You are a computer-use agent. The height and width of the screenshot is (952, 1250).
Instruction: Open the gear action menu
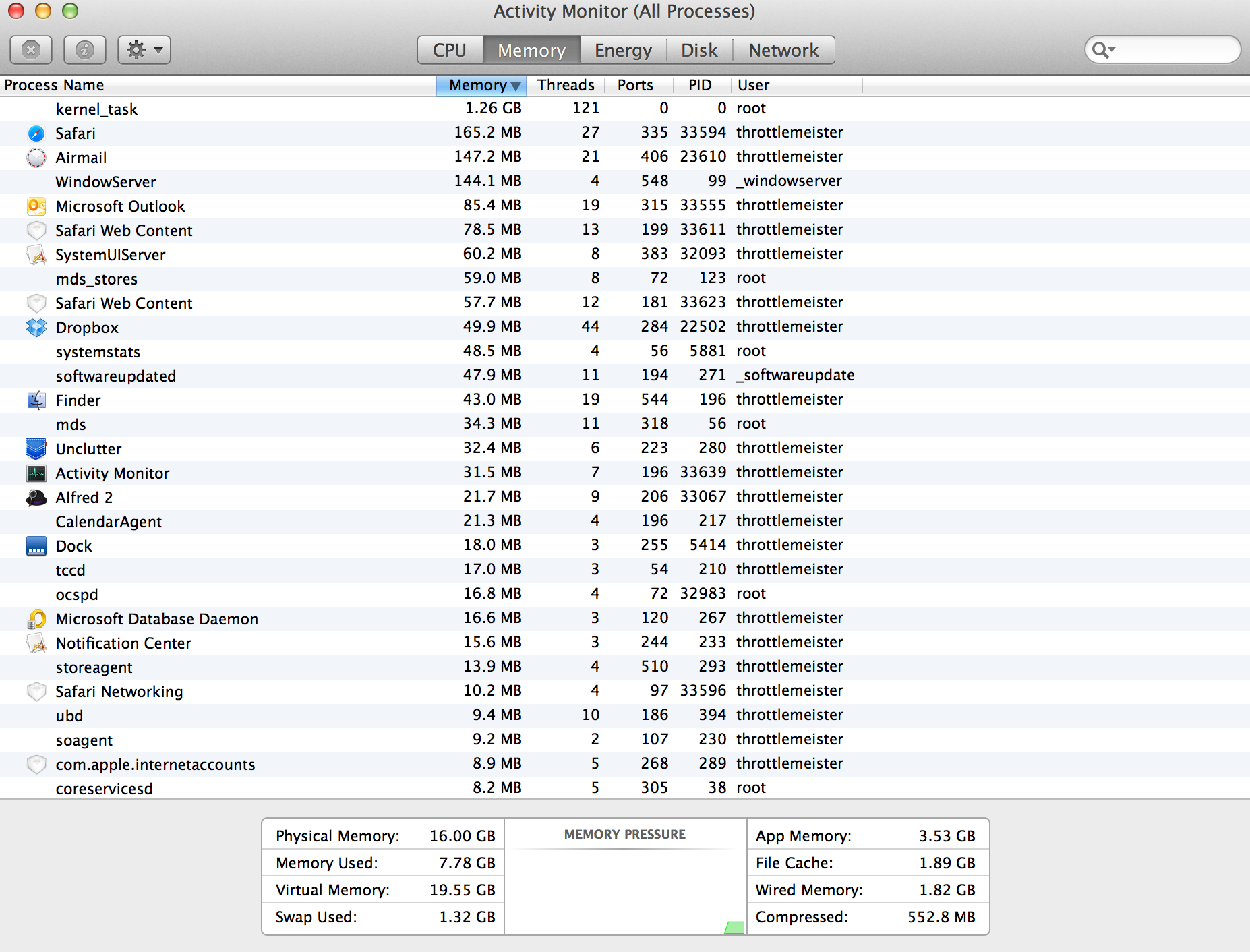(x=144, y=50)
